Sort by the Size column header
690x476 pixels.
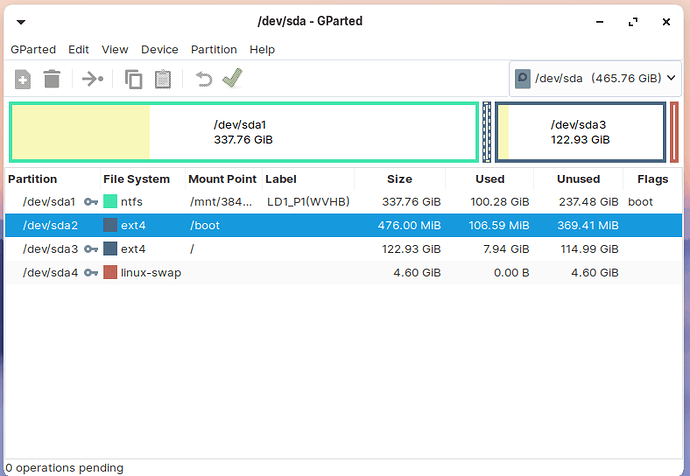(x=400, y=179)
